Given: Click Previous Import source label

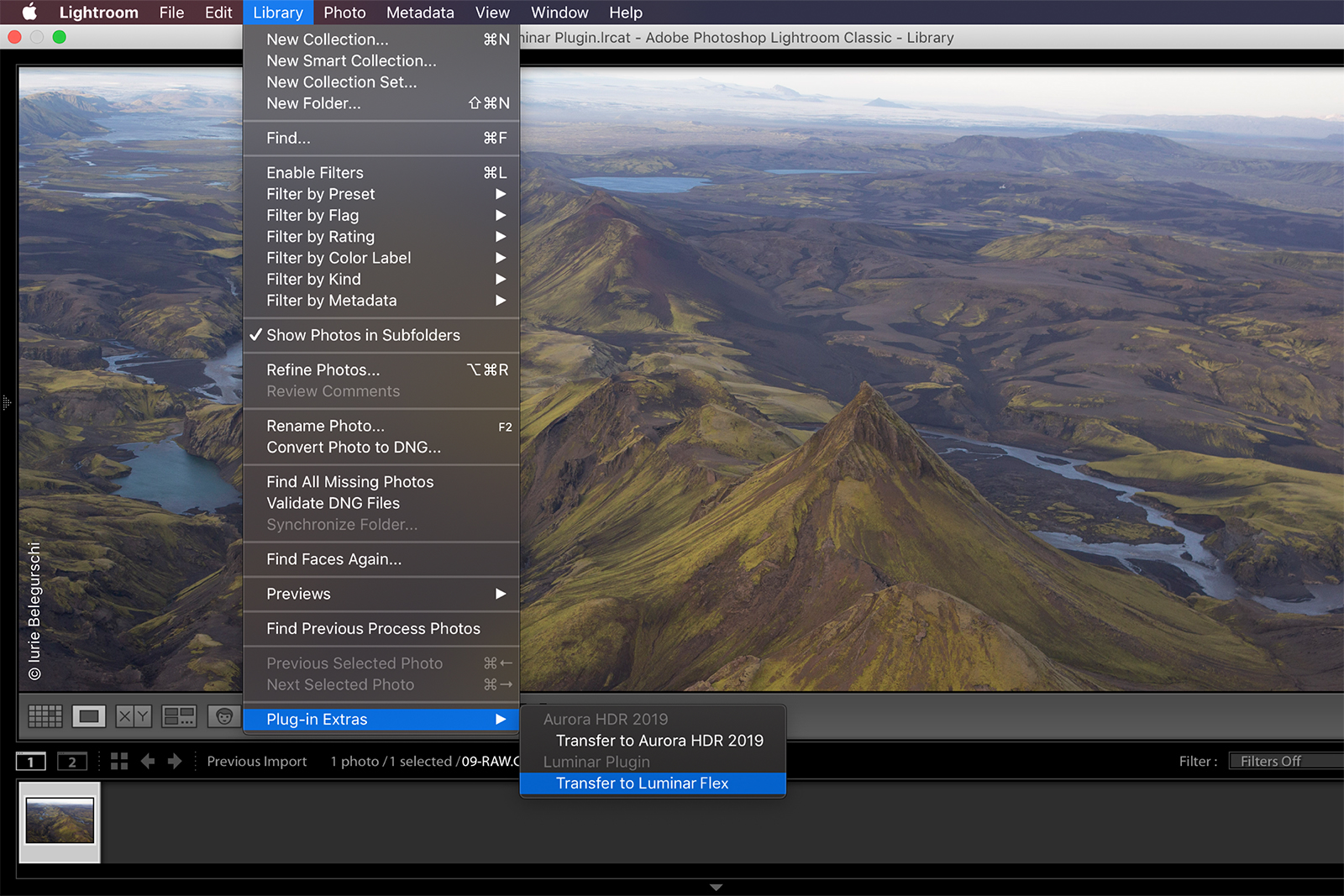Looking at the screenshot, I should (x=257, y=762).
